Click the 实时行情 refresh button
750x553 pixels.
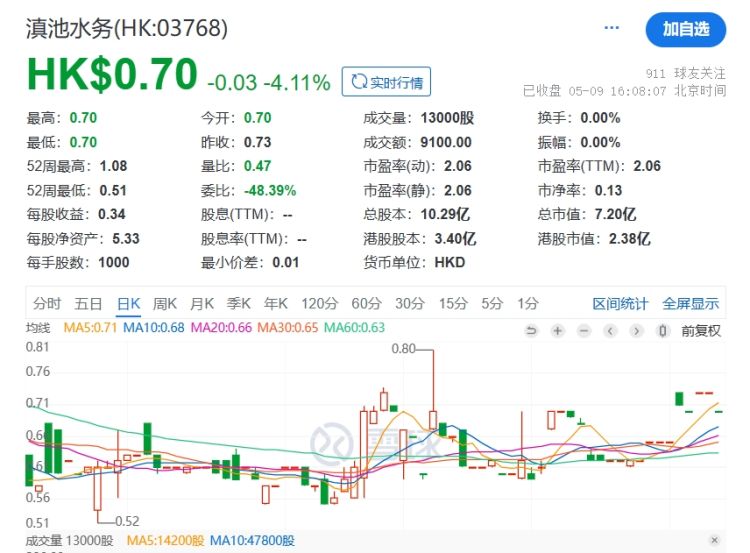pos(386,82)
